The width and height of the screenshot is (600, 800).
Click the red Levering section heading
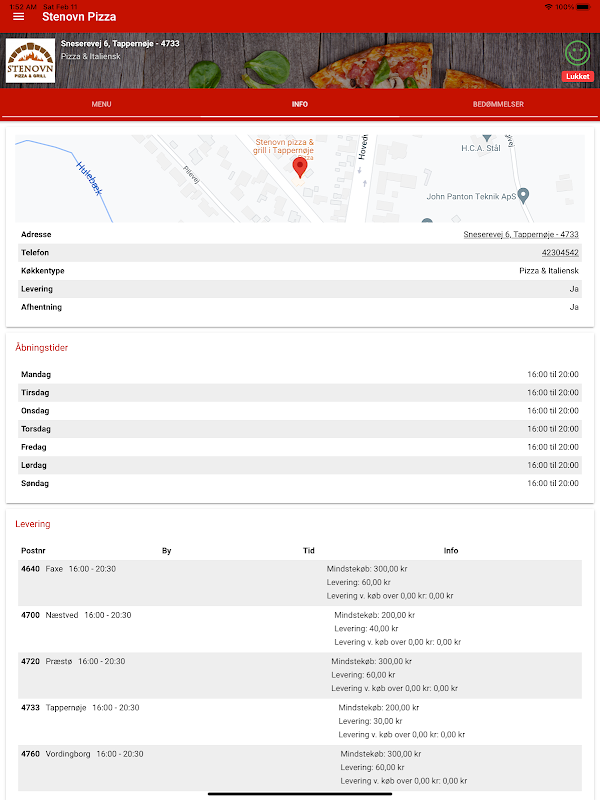[33, 524]
